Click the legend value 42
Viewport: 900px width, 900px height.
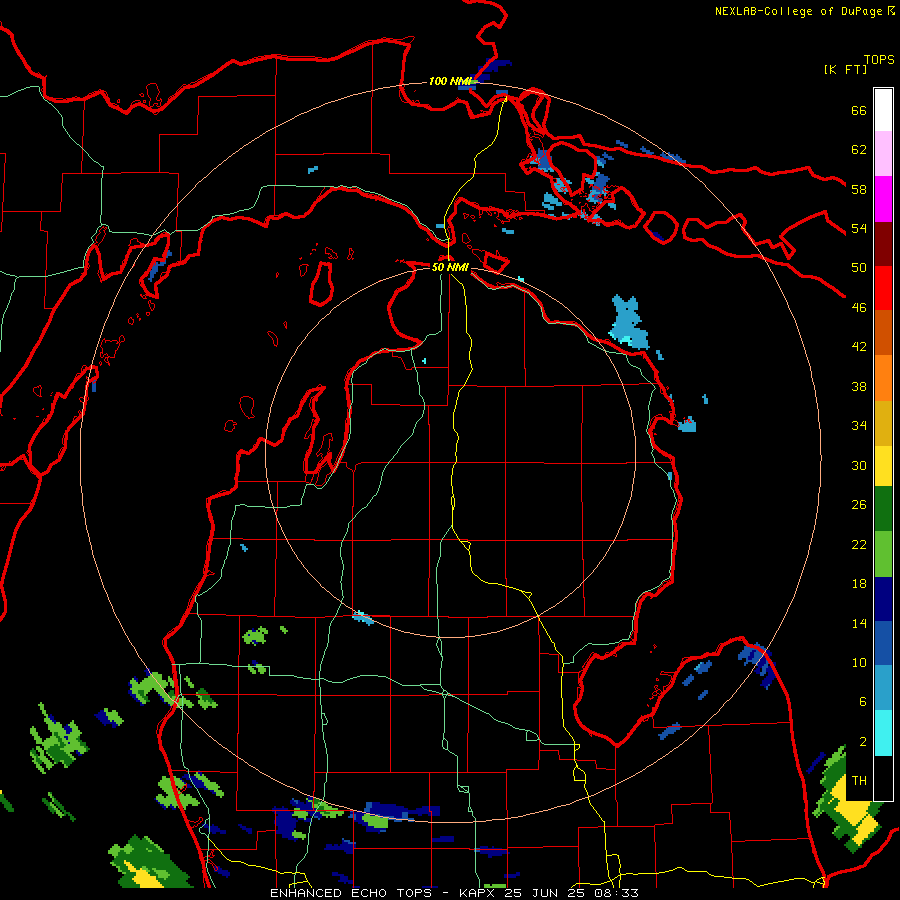tap(859, 347)
